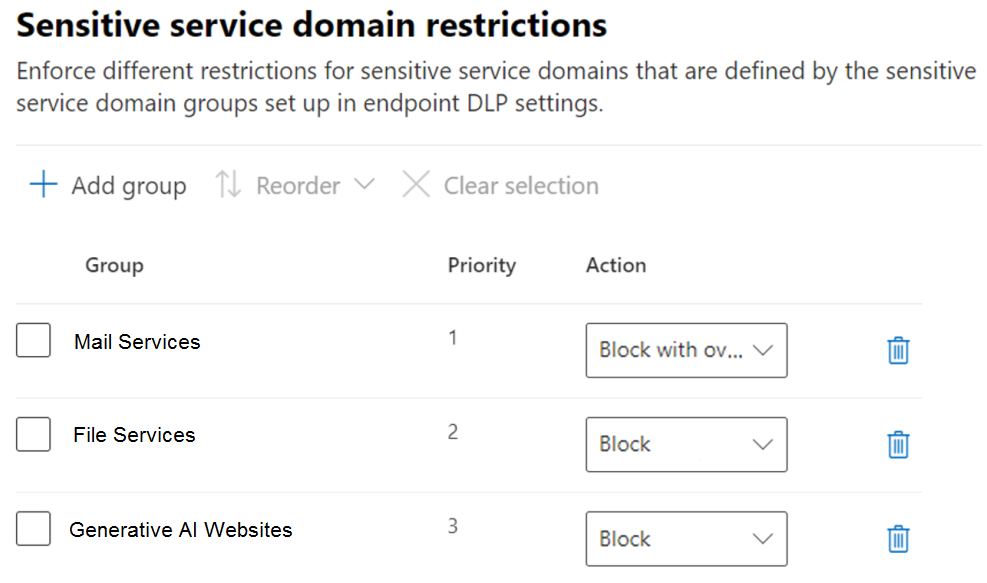Click the plus icon beside Add group
This screenshot has height=583, width=987.
[43, 184]
